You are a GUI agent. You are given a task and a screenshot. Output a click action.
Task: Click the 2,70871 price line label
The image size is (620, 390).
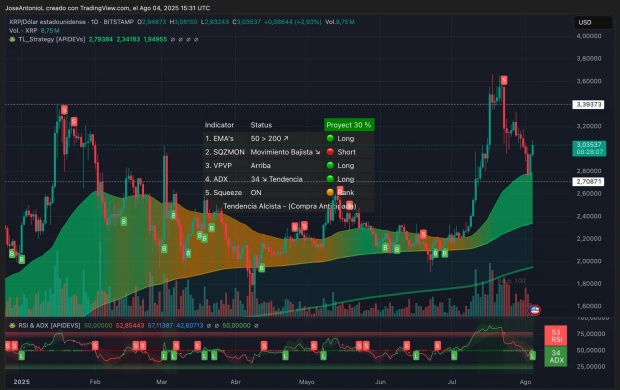point(588,182)
